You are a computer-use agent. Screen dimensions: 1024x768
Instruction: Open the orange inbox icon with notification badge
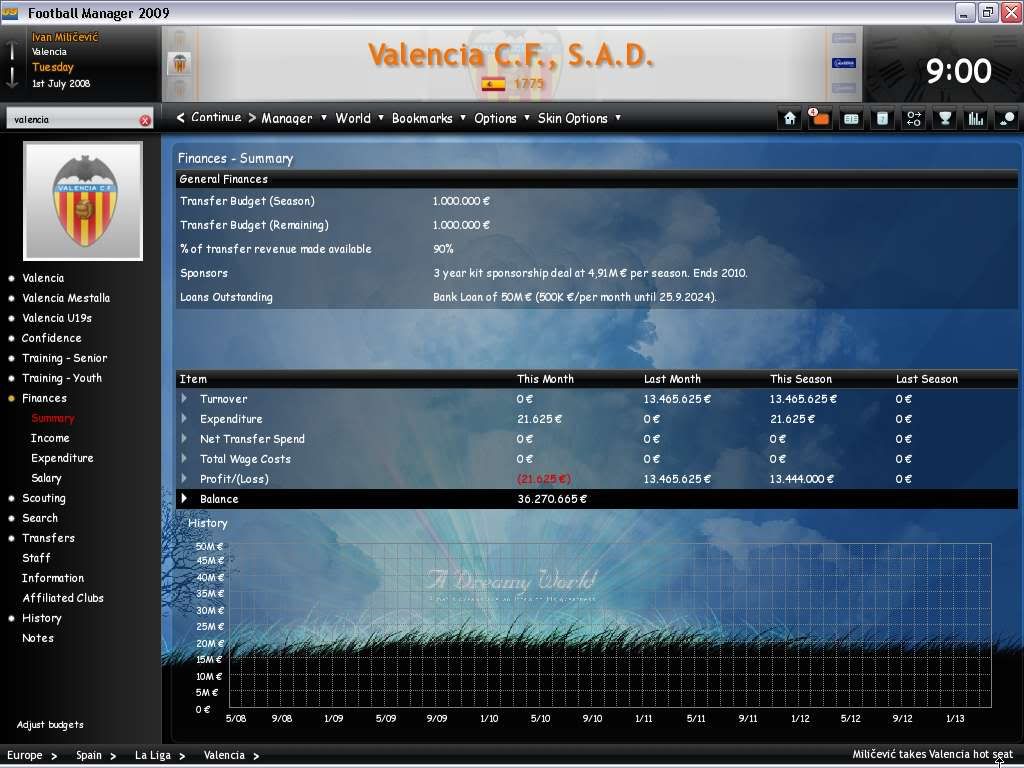click(x=820, y=118)
